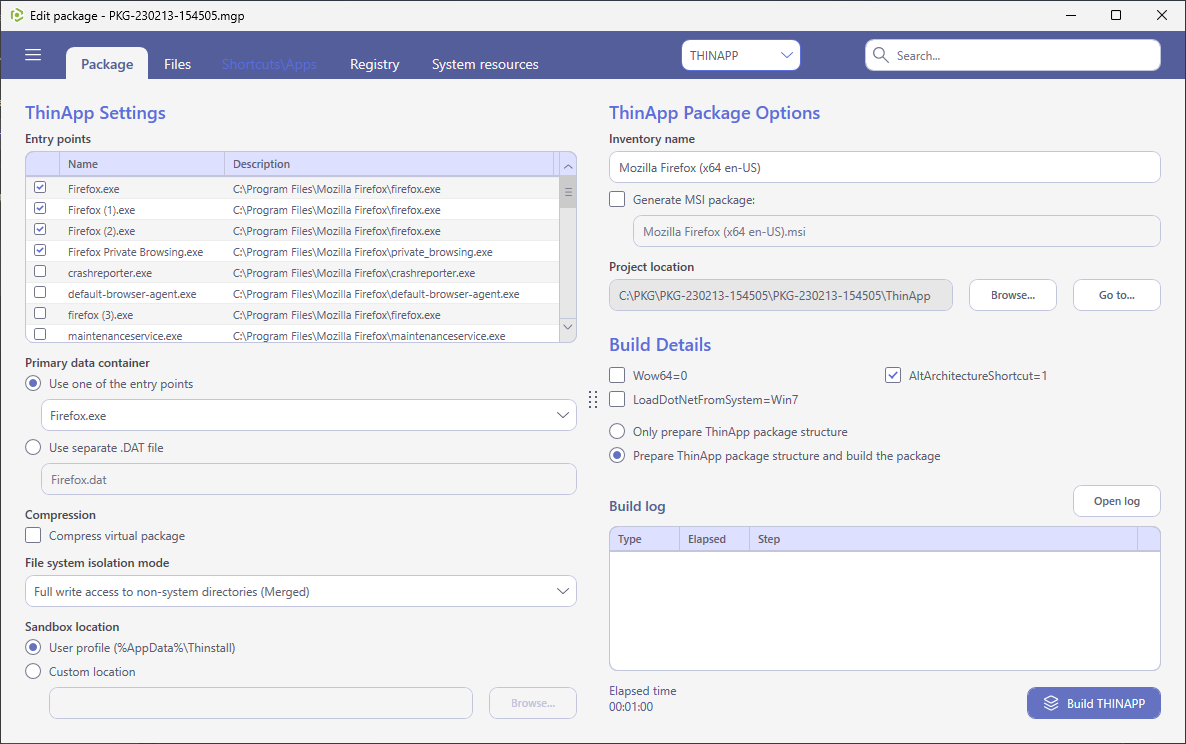Open the File system isolation mode dropdown

(300, 591)
